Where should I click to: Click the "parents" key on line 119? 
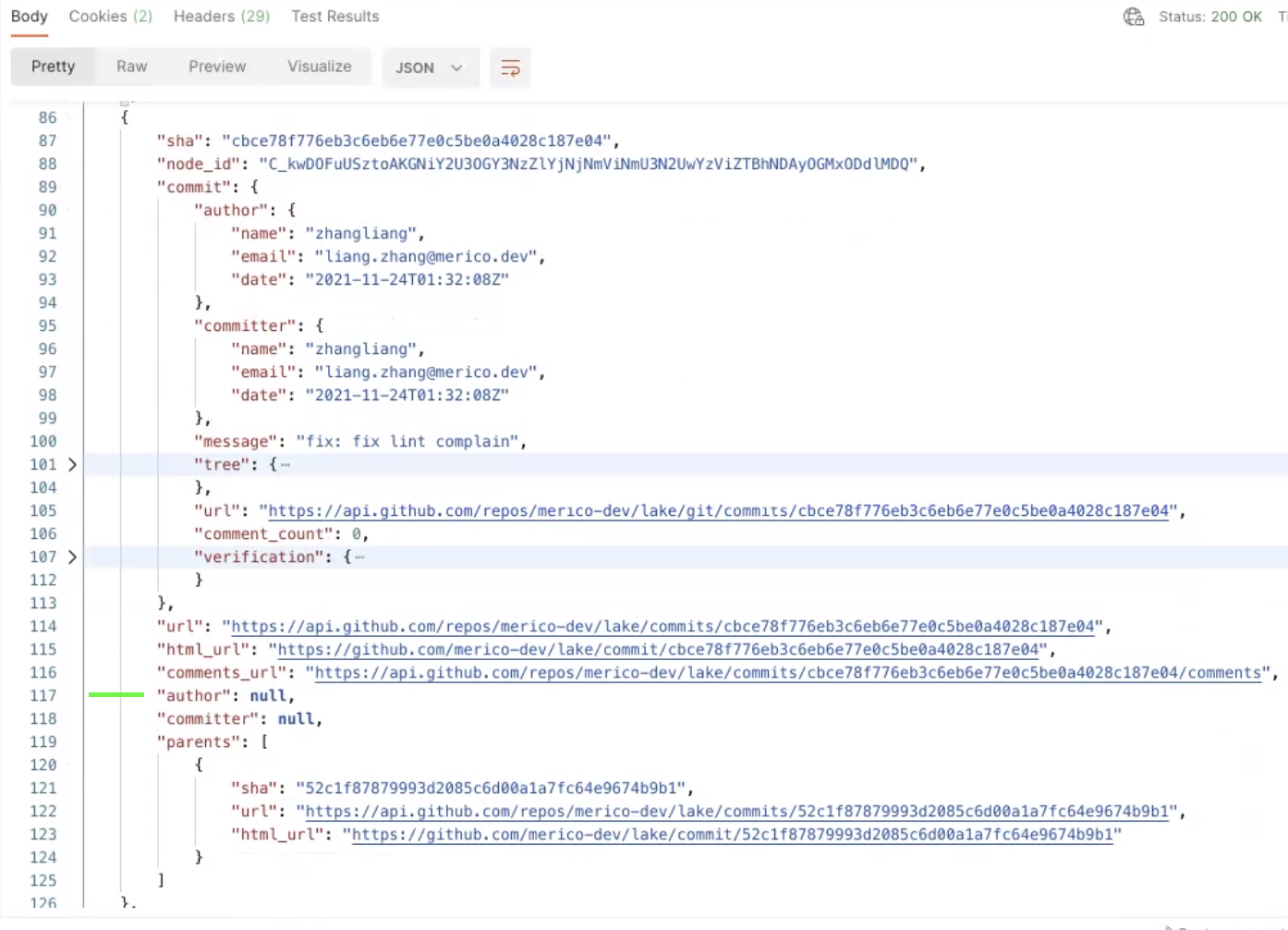[x=198, y=741]
